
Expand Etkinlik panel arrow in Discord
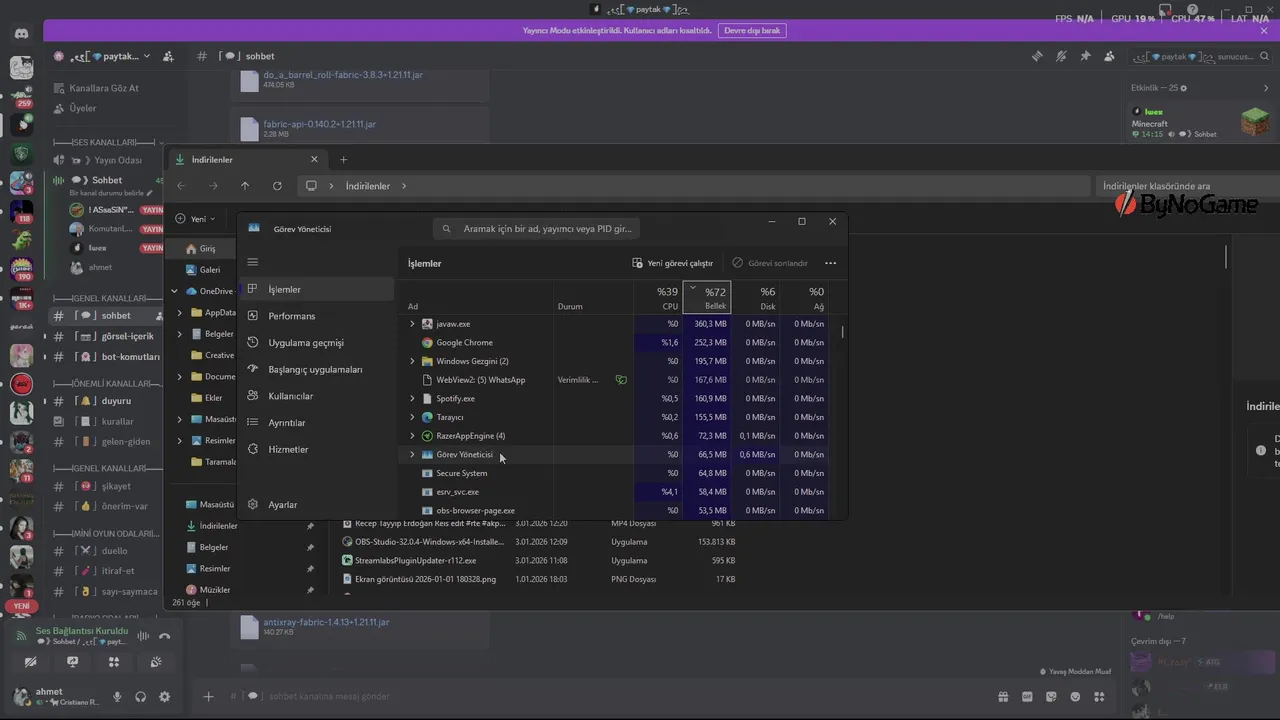[x=1266, y=88]
